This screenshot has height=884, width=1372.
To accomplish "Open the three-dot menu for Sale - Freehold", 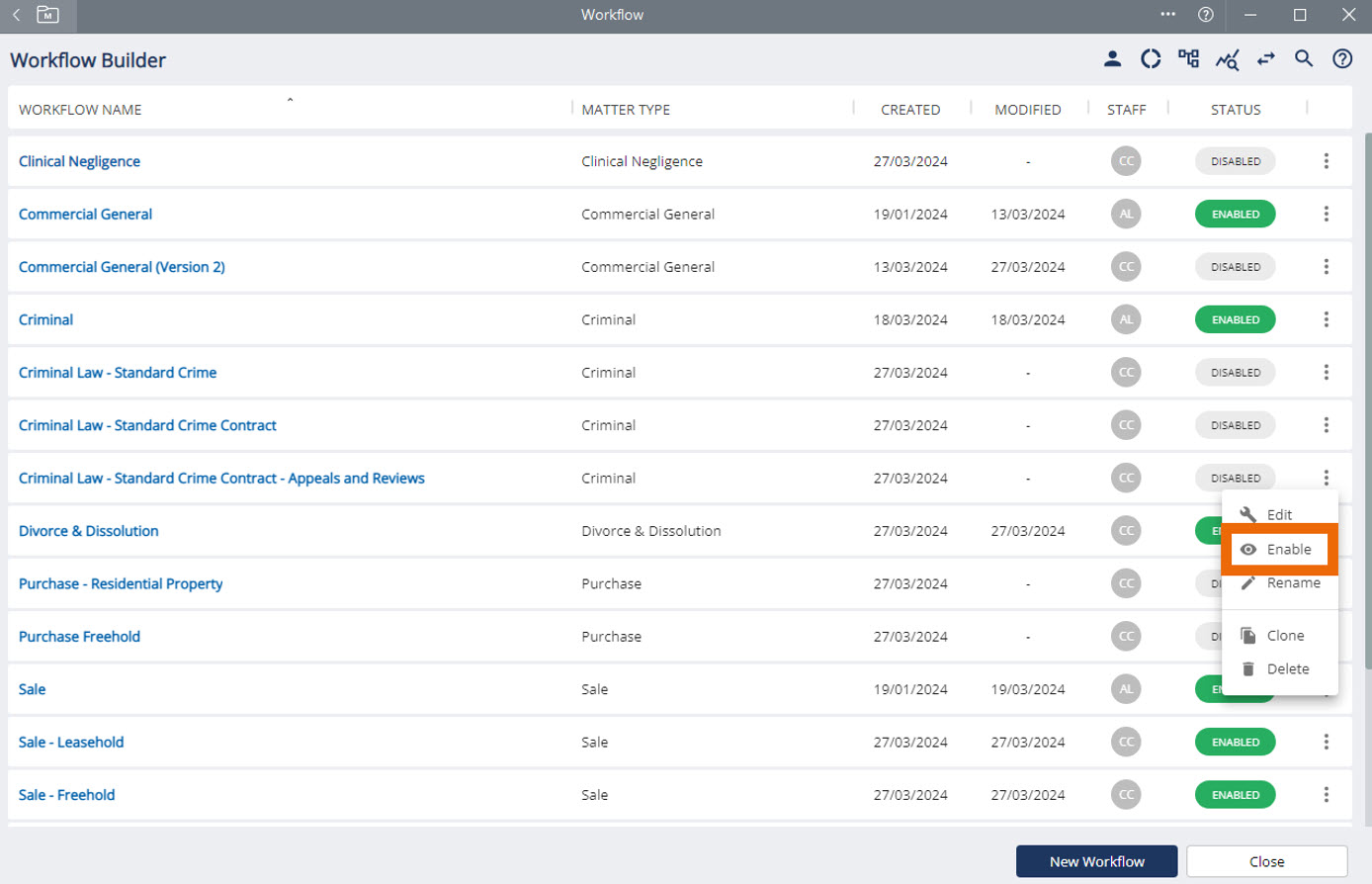I will [x=1326, y=795].
